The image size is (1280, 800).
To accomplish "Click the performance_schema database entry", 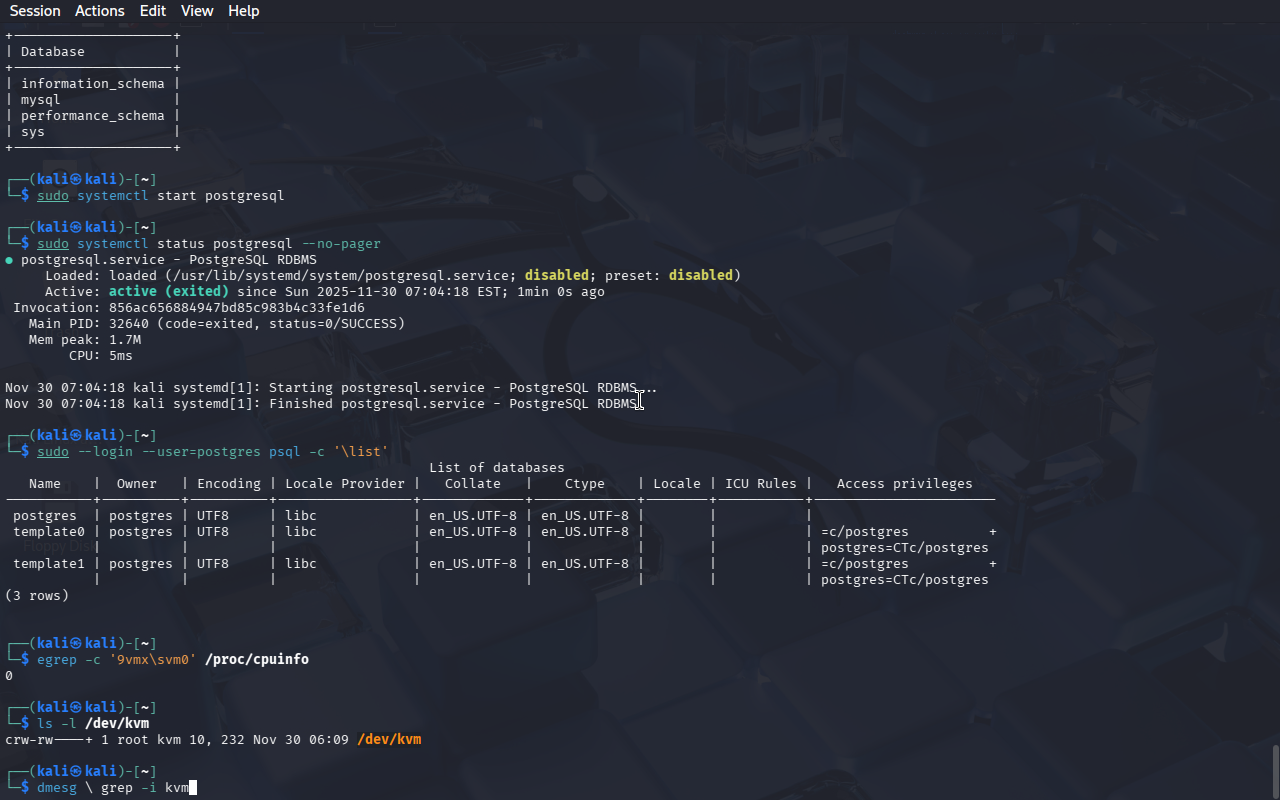I will pos(92,116).
